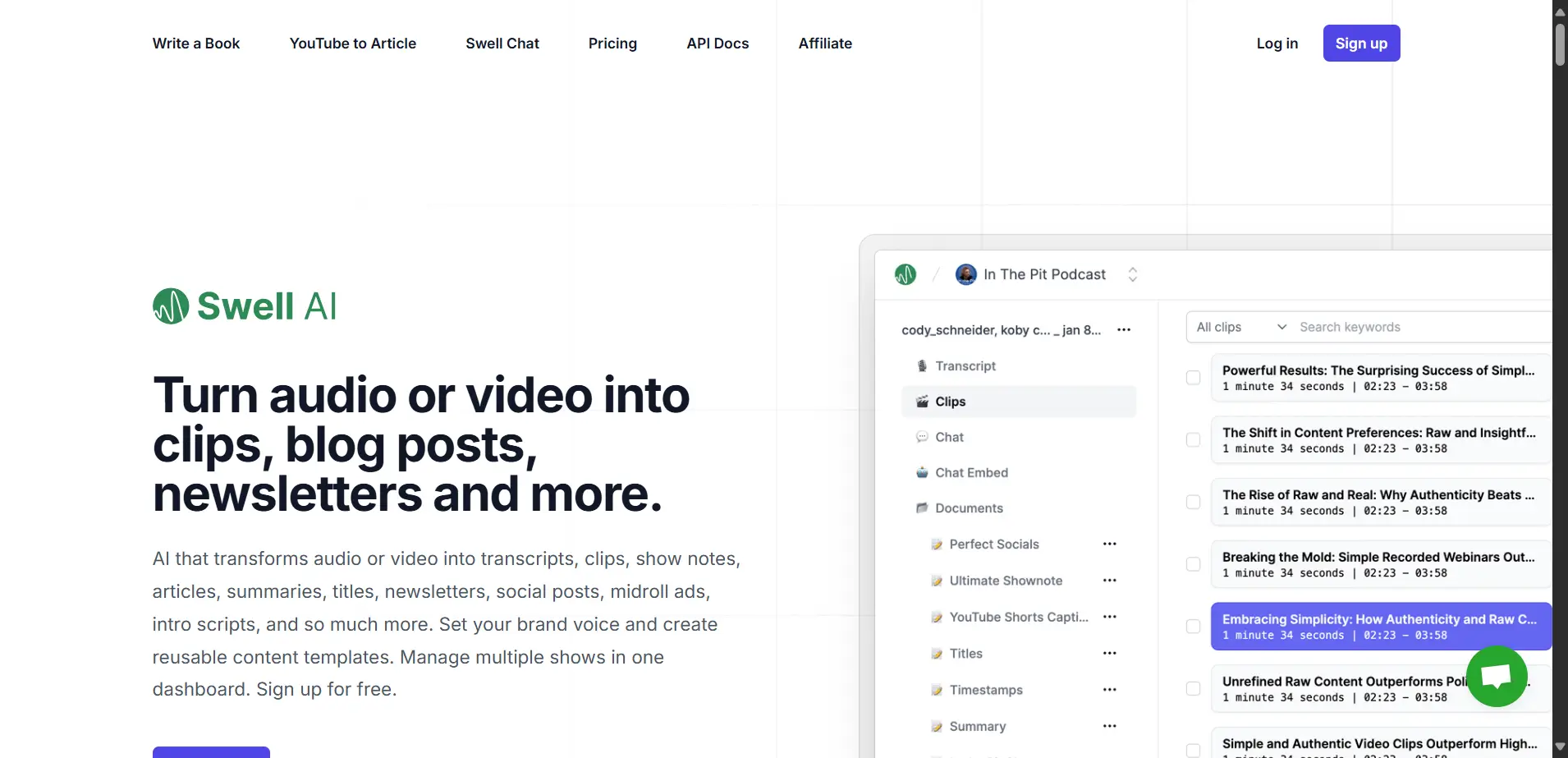Open the green chat support bubble
Image resolution: width=1568 pixels, height=758 pixels.
[x=1496, y=676]
